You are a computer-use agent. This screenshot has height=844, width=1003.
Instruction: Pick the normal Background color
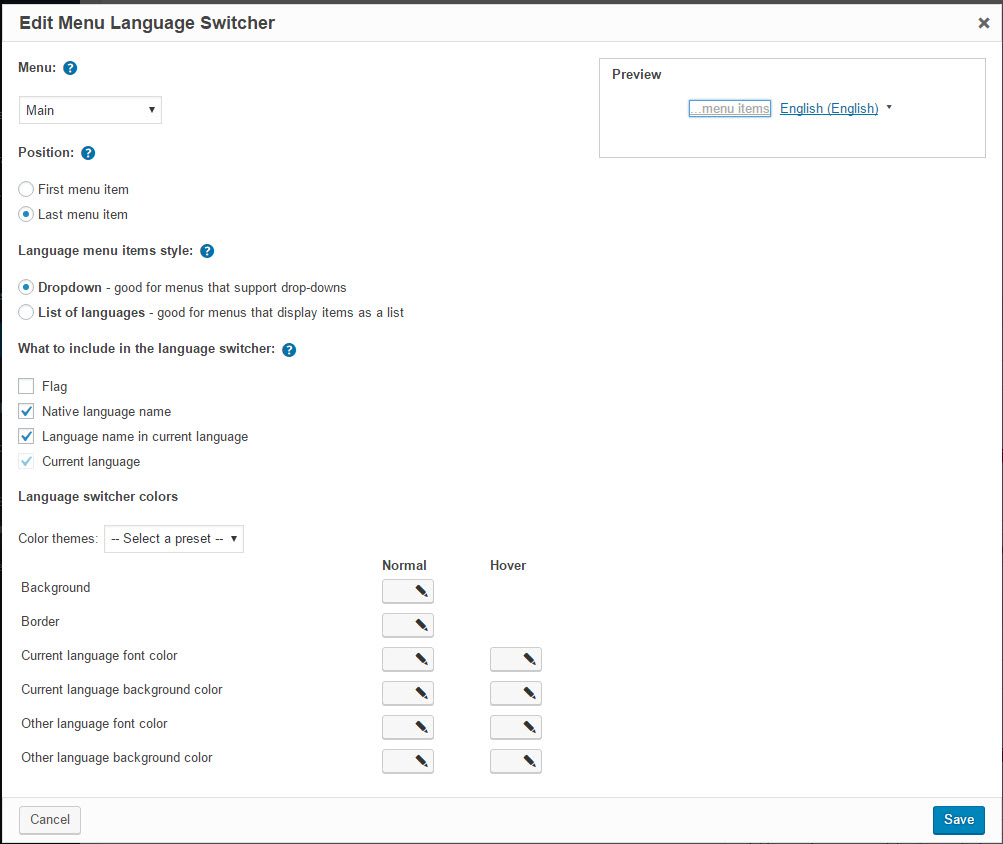[408, 591]
